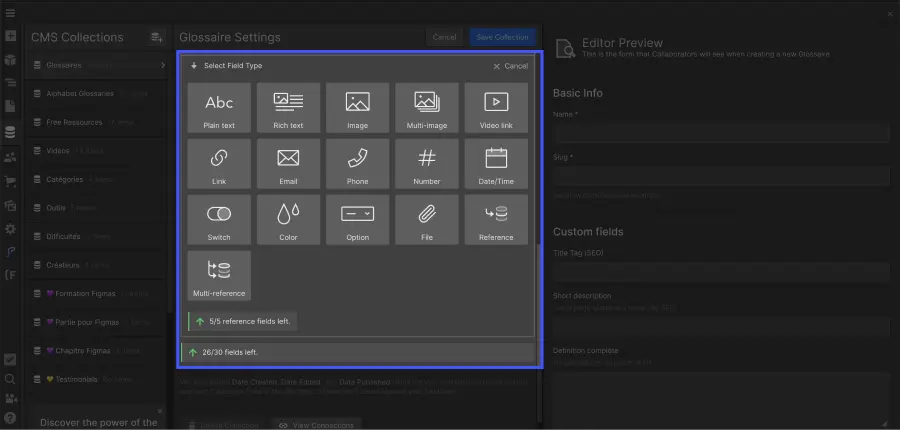
Task: Click the '5/5 reference fields left.' notice
Action: (243, 321)
